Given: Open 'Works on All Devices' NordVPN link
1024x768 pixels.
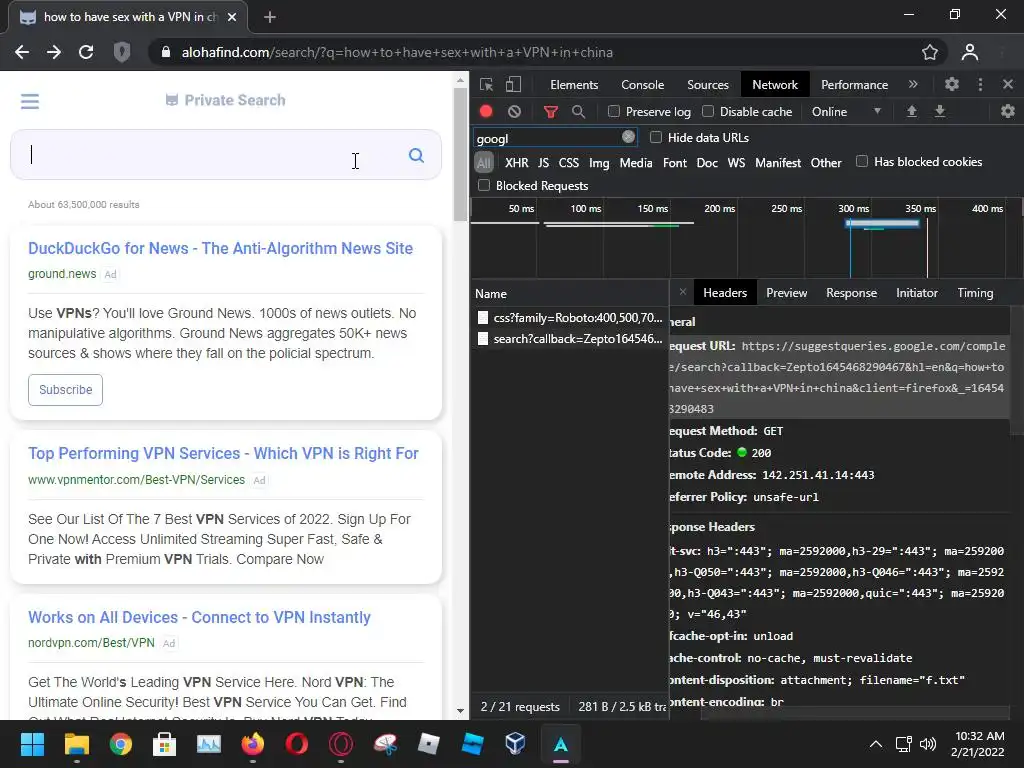Looking at the screenshot, I should 199,617.
